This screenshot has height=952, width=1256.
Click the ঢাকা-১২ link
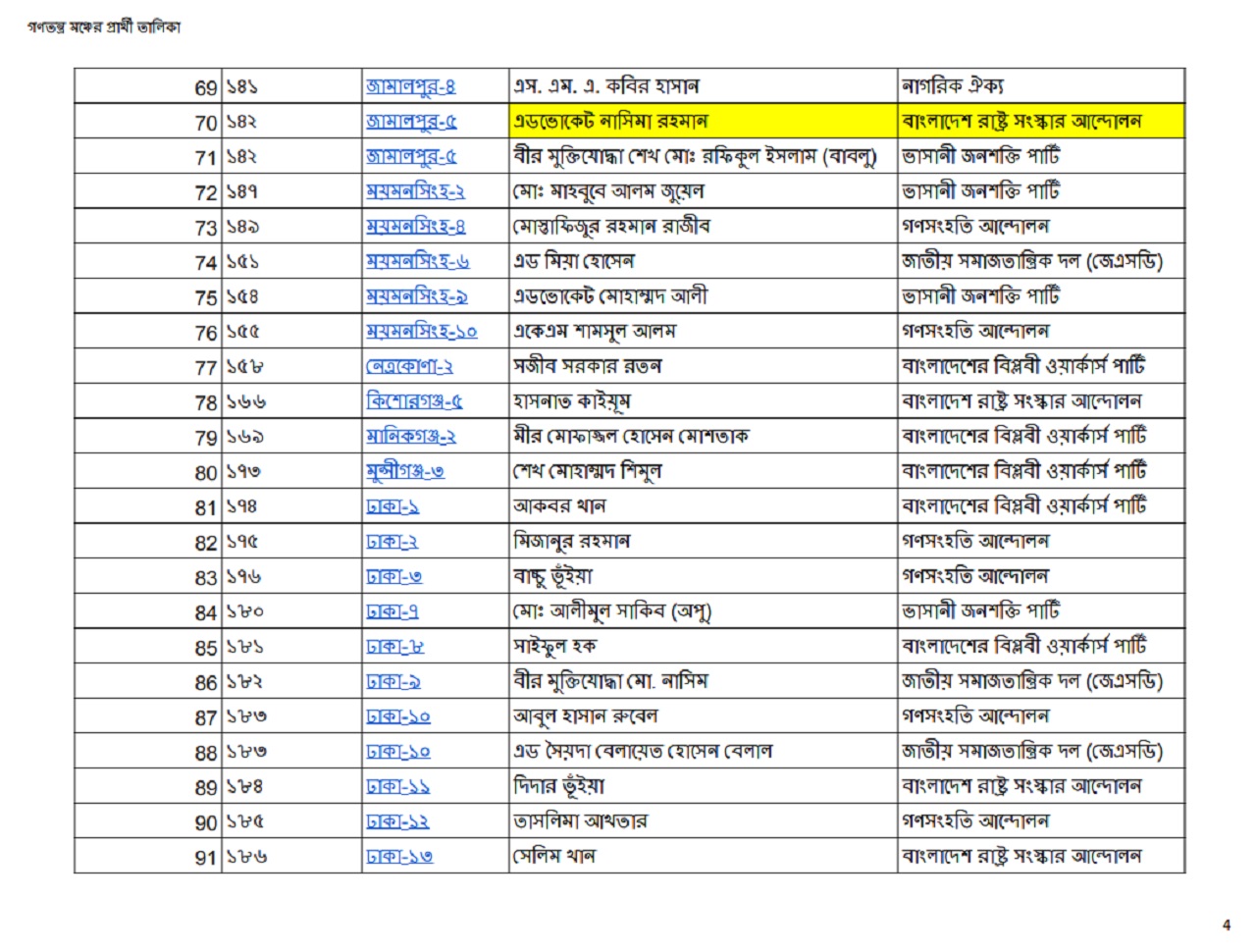(397, 821)
